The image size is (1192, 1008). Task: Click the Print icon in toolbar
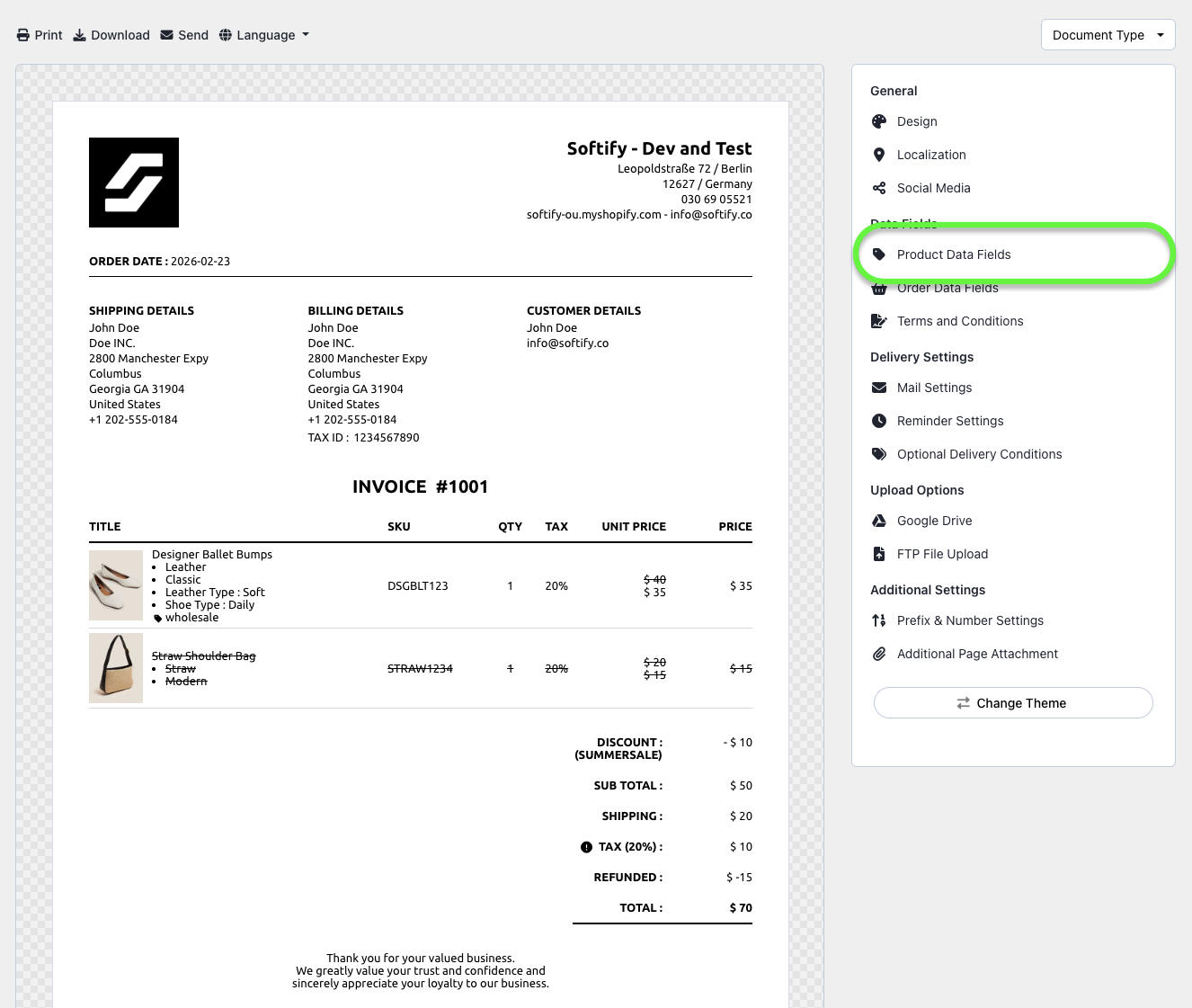click(23, 35)
